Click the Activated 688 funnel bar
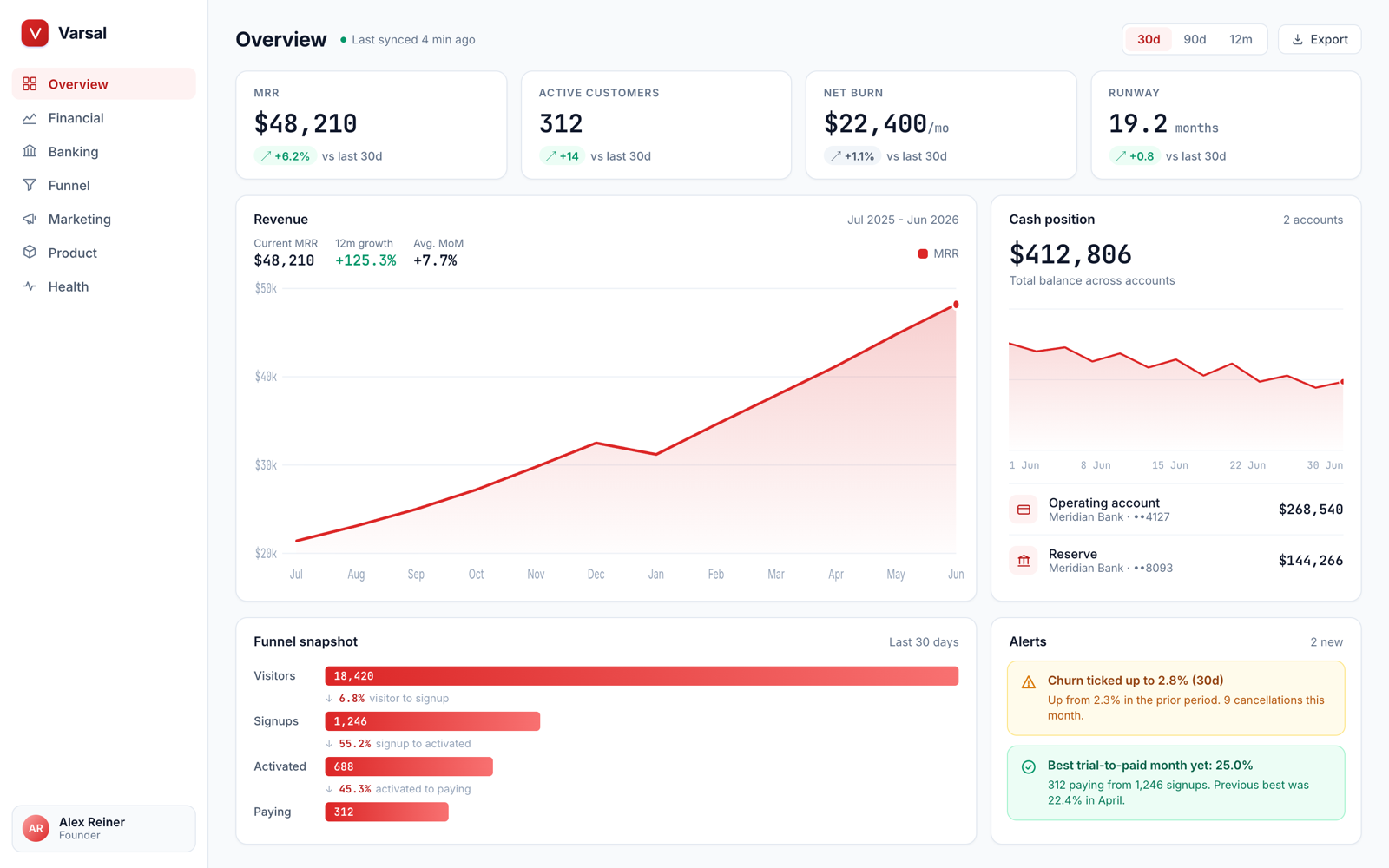 tap(409, 766)
